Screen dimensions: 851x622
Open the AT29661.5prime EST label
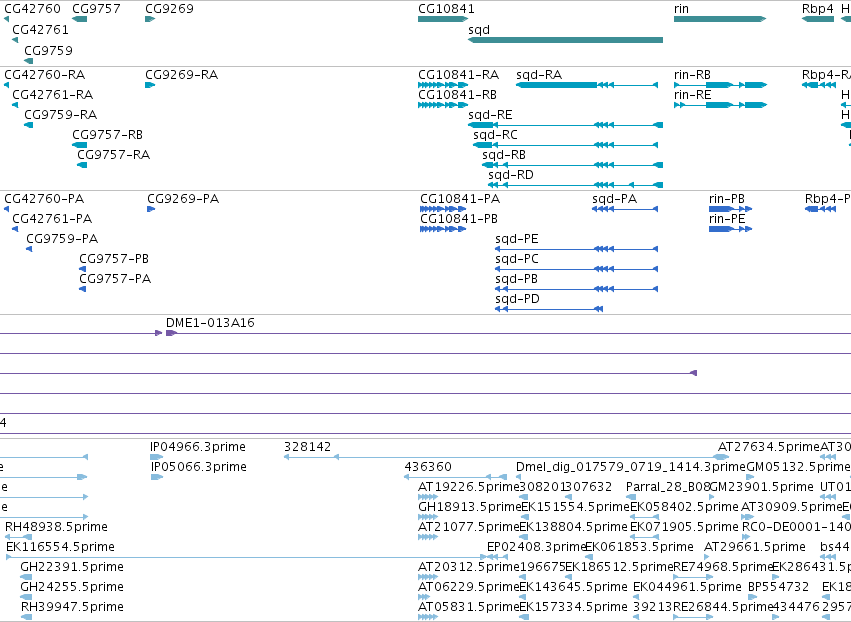(754, 547)
